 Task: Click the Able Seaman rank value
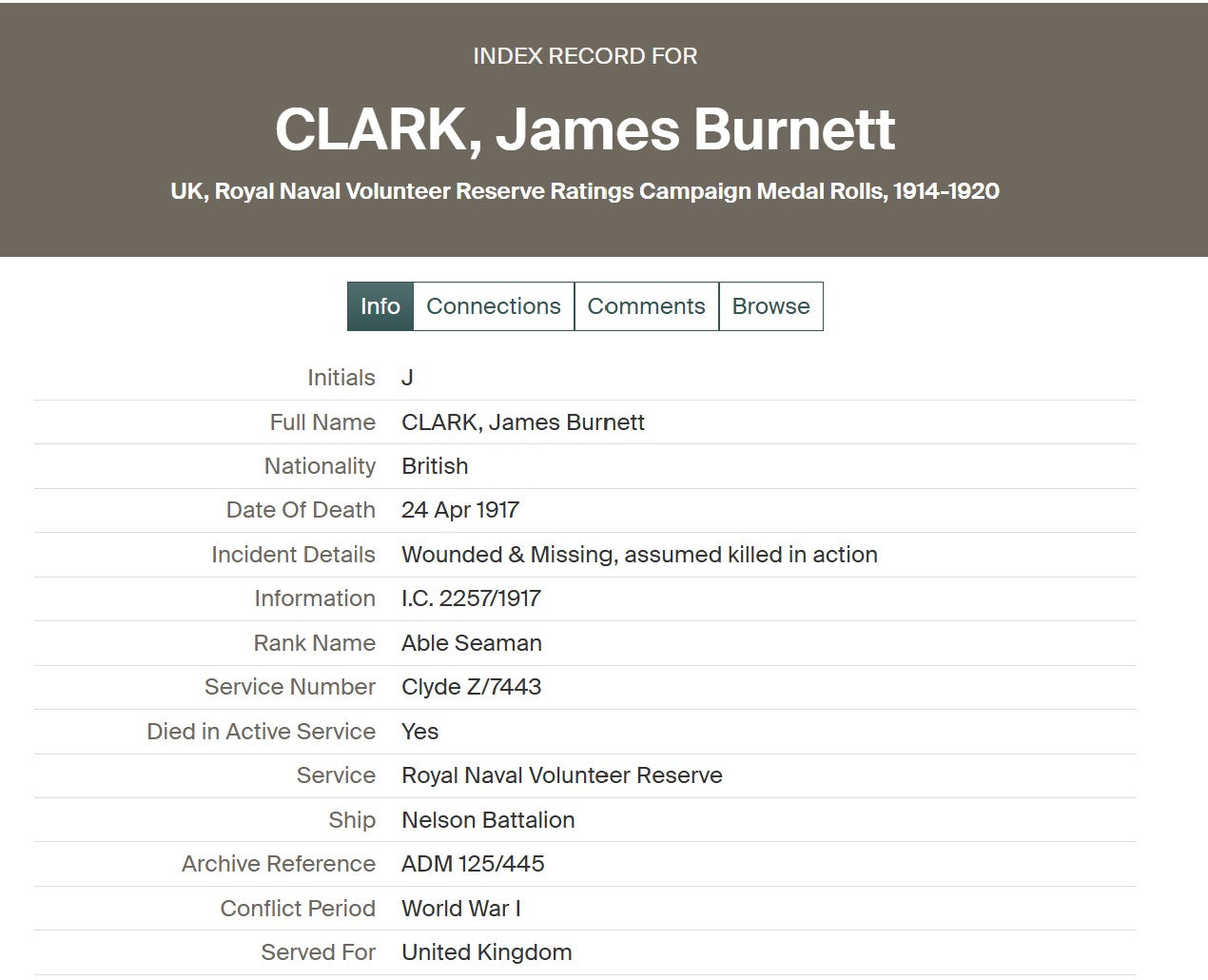tap(472, 643)
